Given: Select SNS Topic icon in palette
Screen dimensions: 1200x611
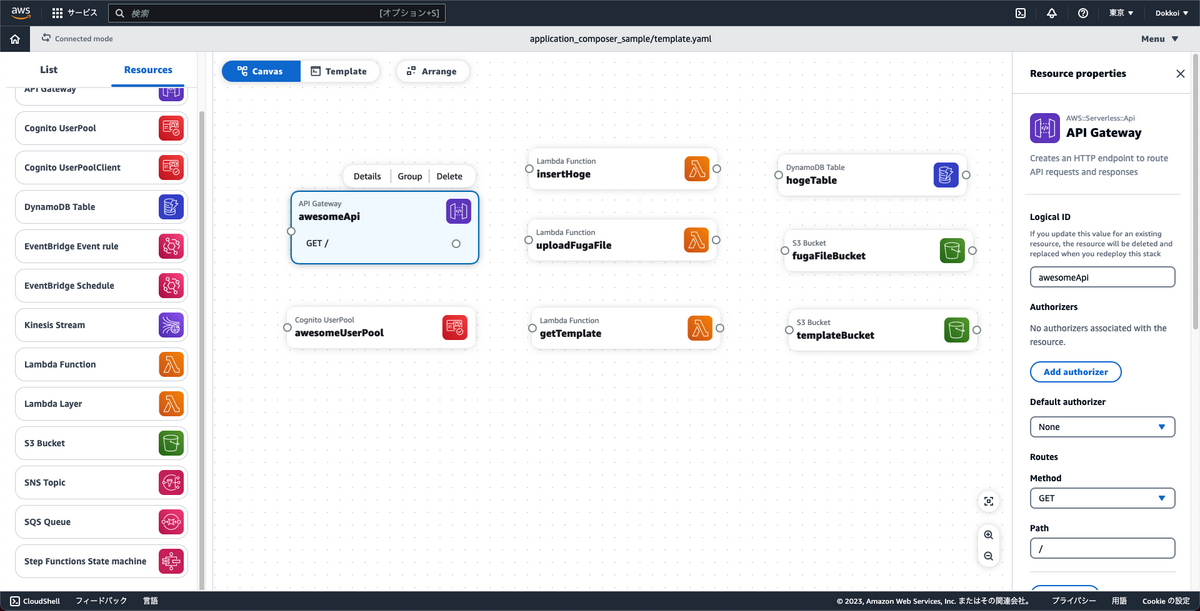Looking at the screenshot, I should [x=171, y=482].
